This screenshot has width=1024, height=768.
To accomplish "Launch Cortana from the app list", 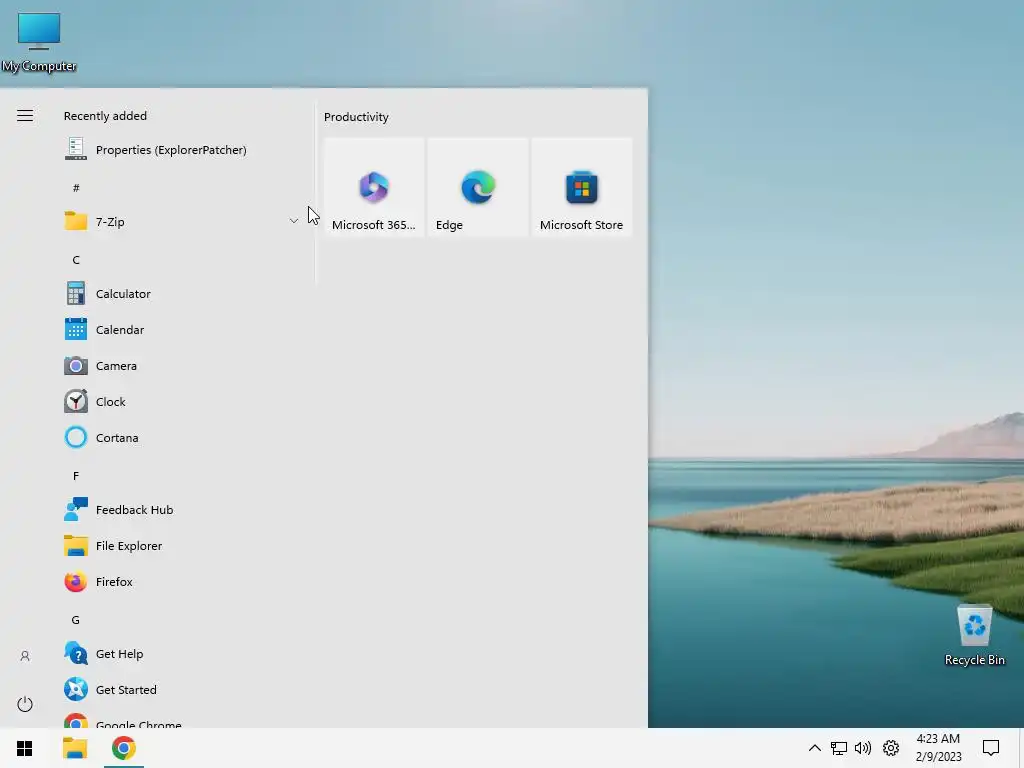I will click(x=181, y=438).
